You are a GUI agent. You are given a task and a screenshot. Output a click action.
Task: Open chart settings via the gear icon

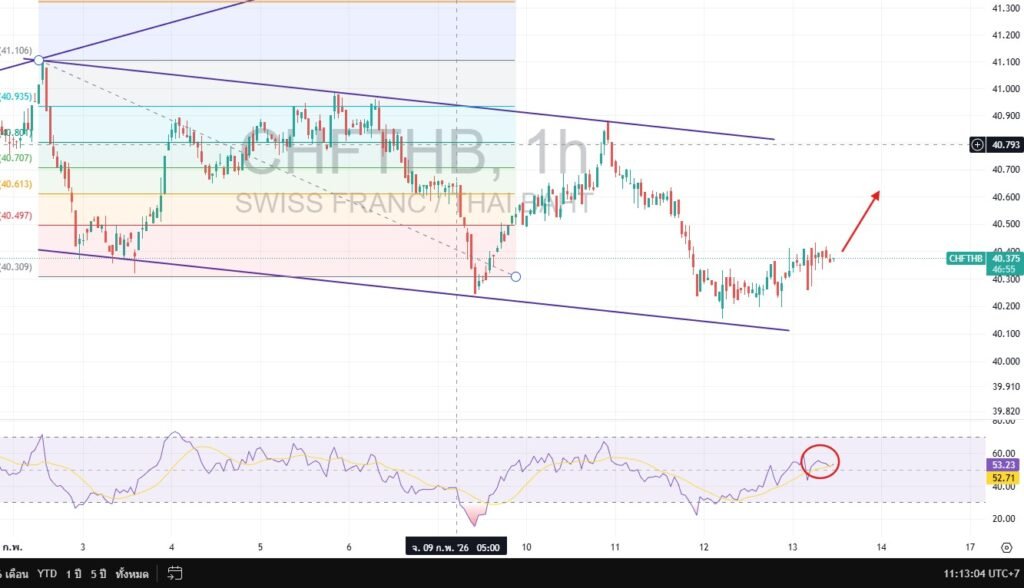(x=1005, y=547)
